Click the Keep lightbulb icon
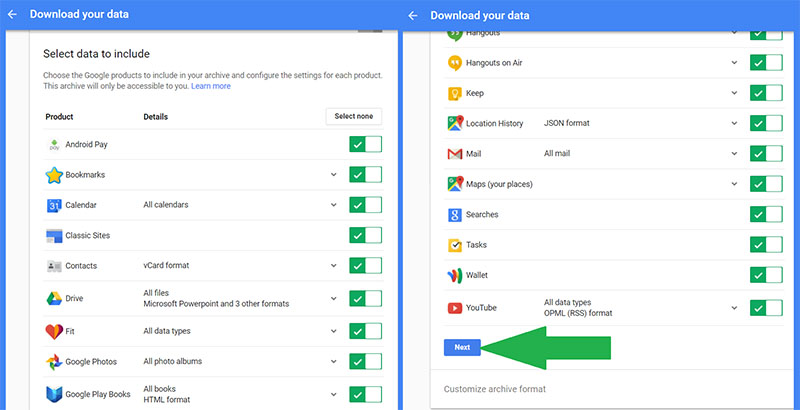Image resolution: width=800 pixels, height=410 pixels. 455,93
